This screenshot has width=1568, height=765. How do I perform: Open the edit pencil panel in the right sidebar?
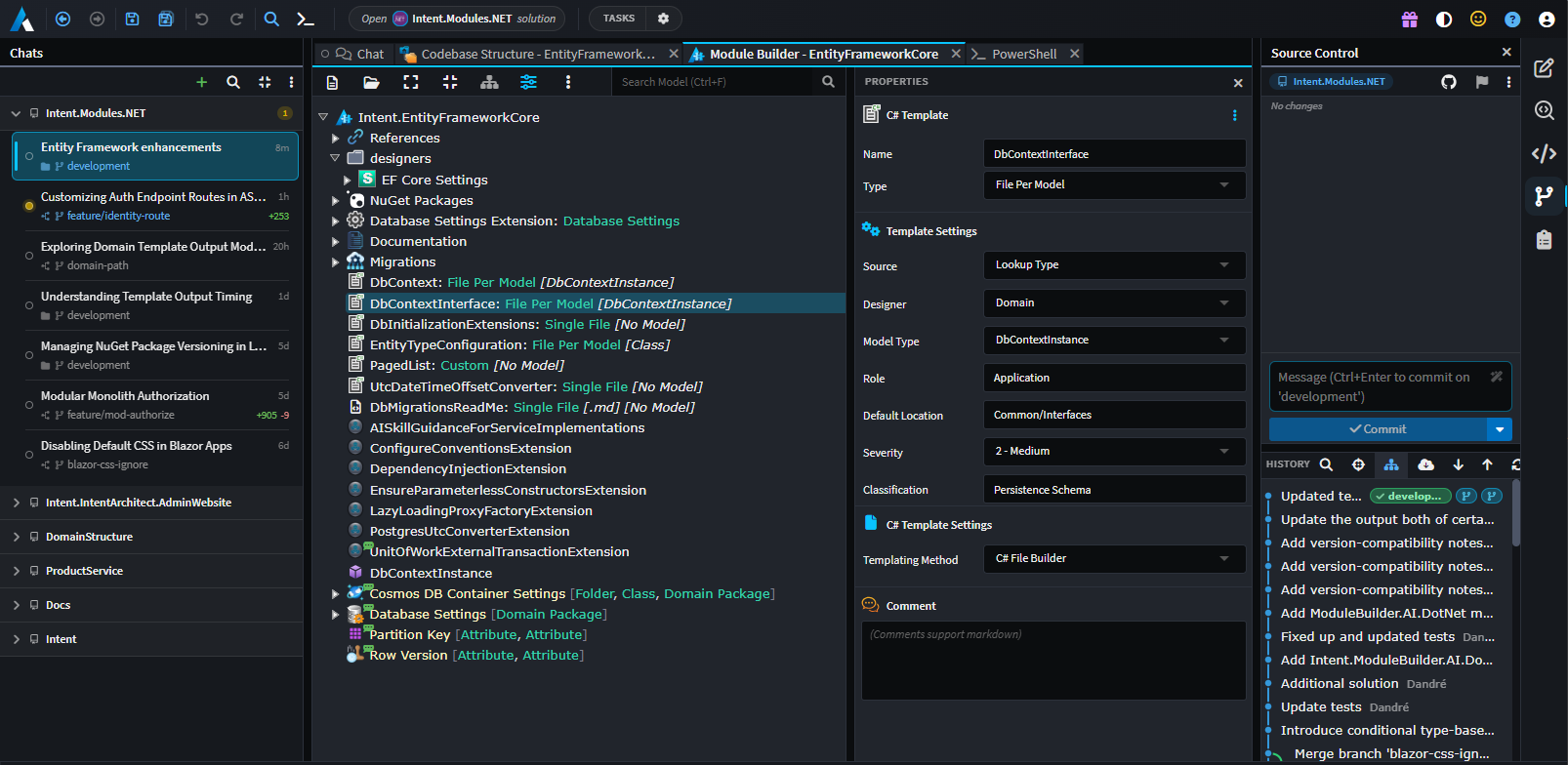[1544, 67]
